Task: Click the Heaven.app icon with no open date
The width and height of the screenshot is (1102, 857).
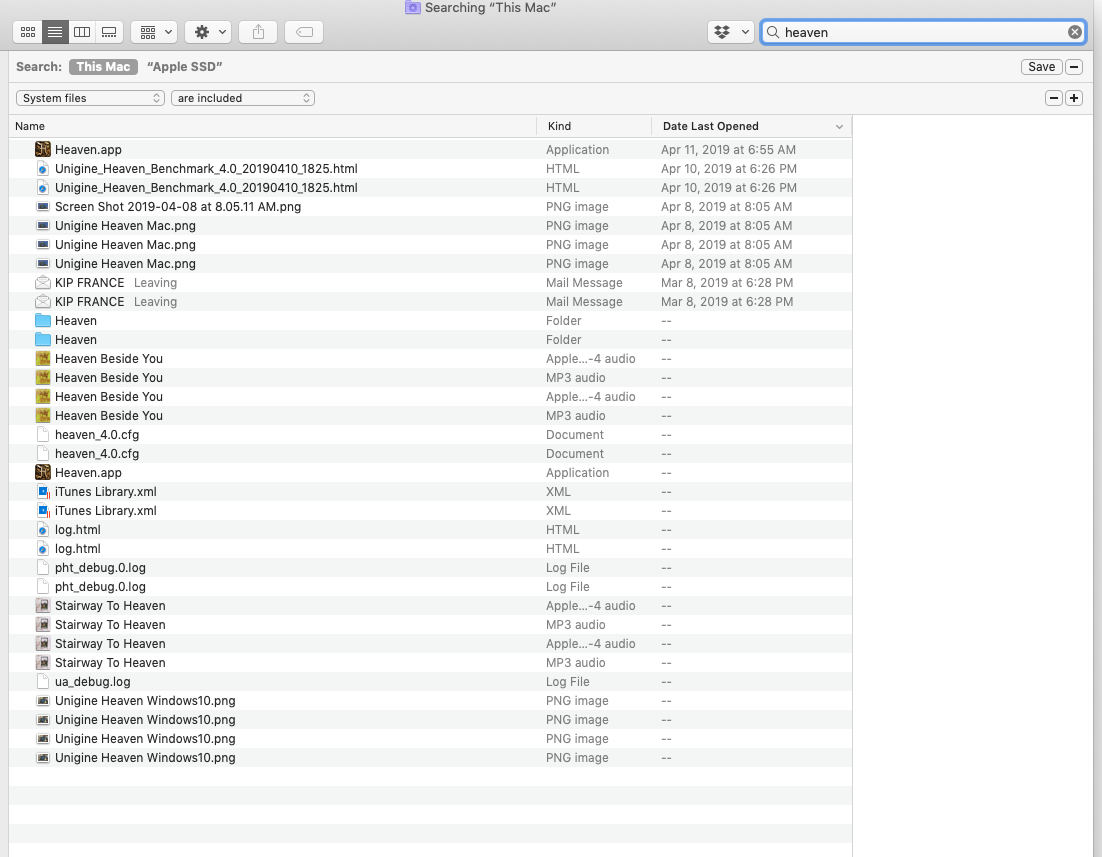Action: [x=43, y=472]
